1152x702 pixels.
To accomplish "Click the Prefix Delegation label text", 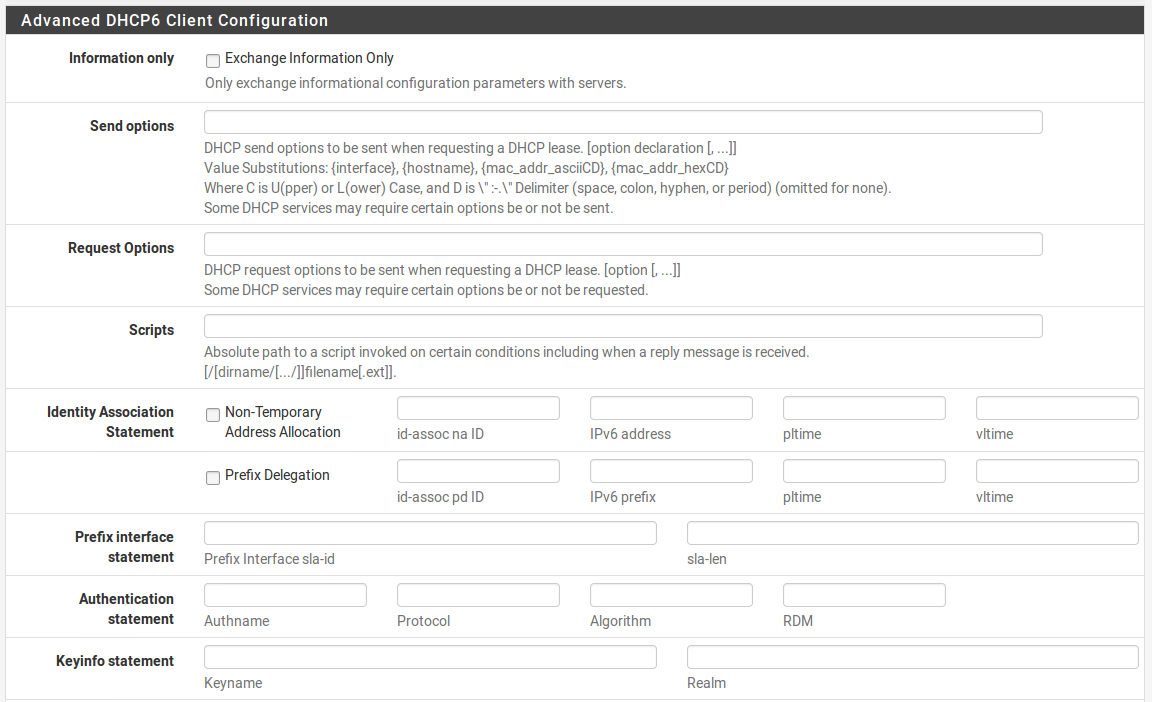I will click(277, 475).
